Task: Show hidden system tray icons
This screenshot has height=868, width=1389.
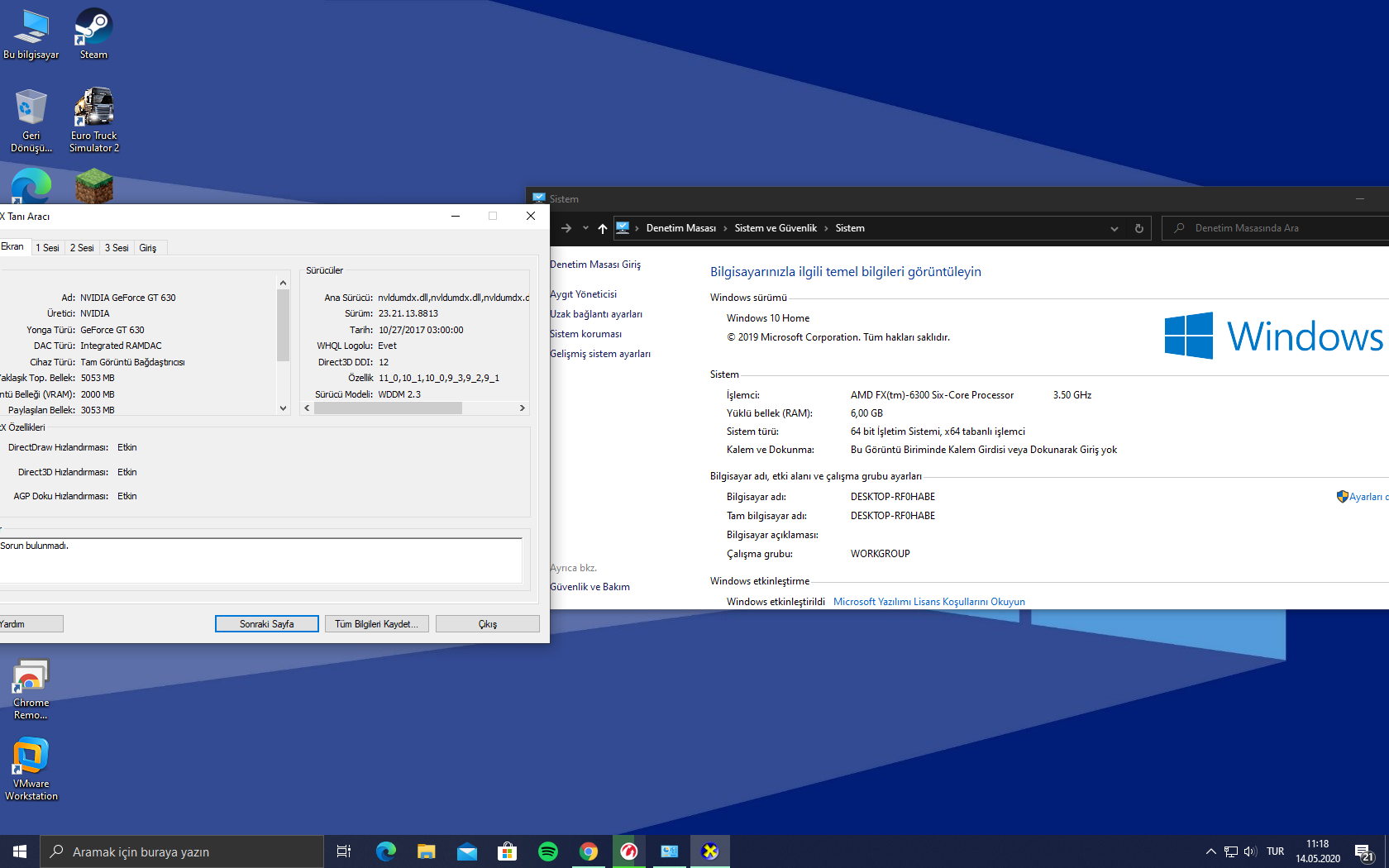Action: [x=1210, y=851]
